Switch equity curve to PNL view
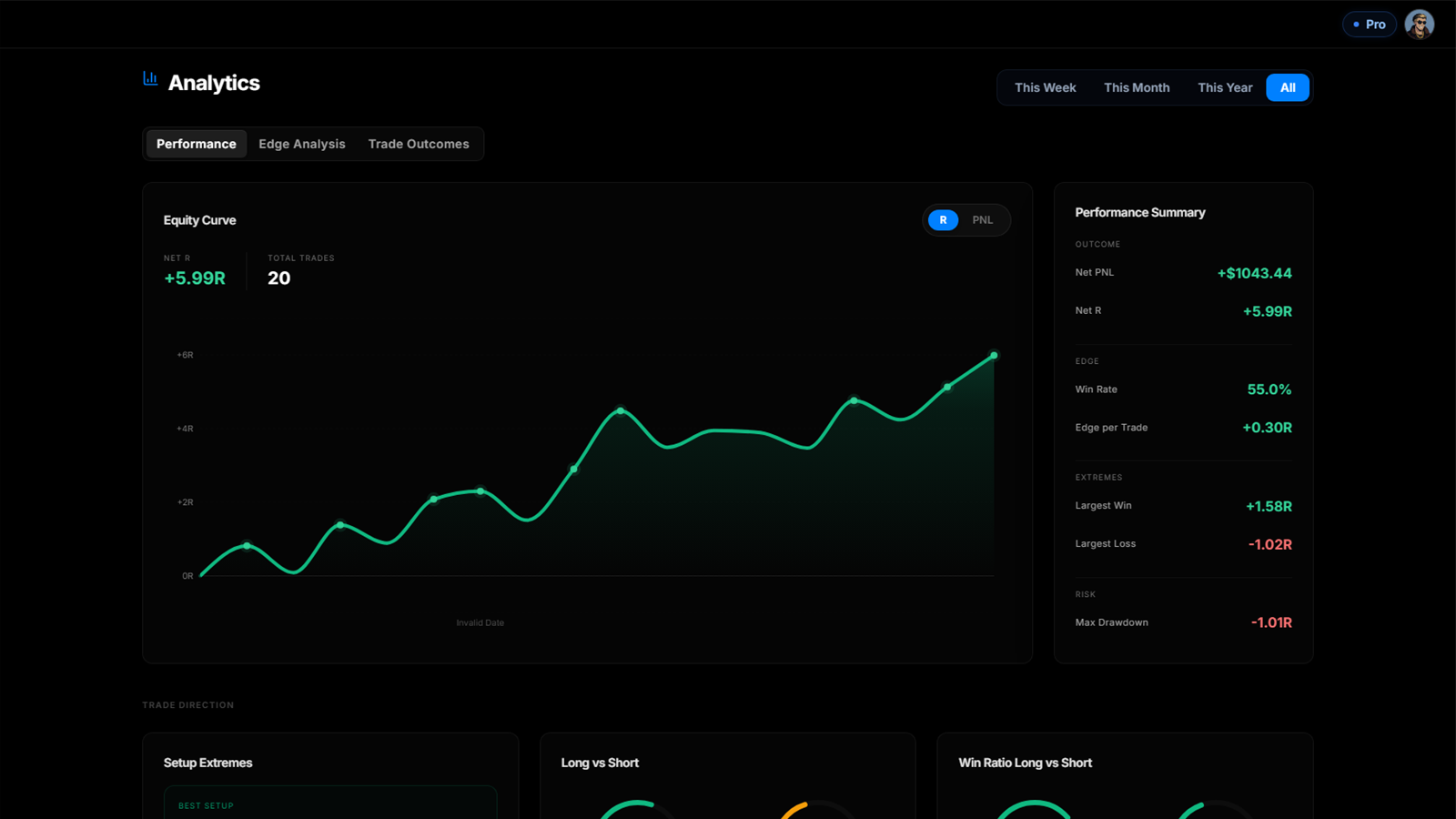This screenshot has width=1456, height=819. coord(983,220)
